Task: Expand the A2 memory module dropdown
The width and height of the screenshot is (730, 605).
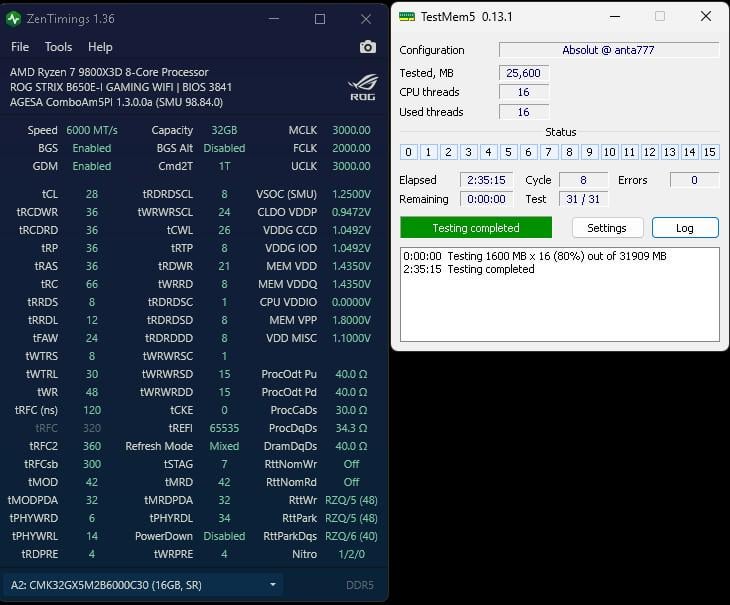Action: coord(273,584)
